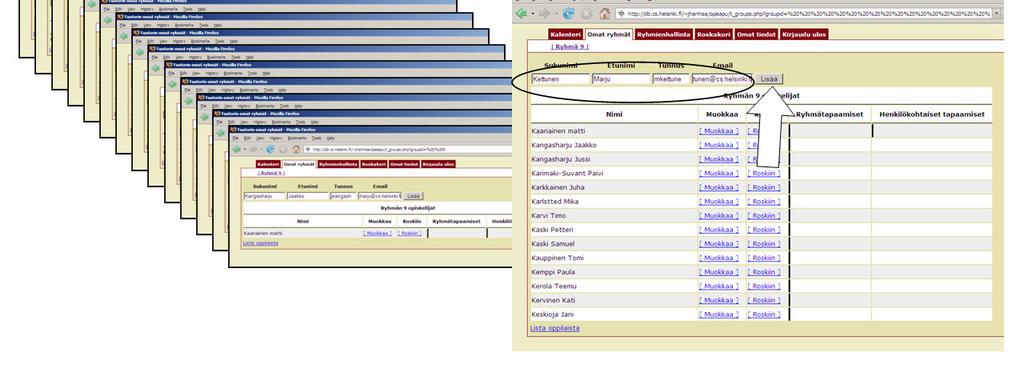This screenshot has height=373, width=1024.
Task: Click Kirjaudu ulos in the small front window
Action: [438, 164]
